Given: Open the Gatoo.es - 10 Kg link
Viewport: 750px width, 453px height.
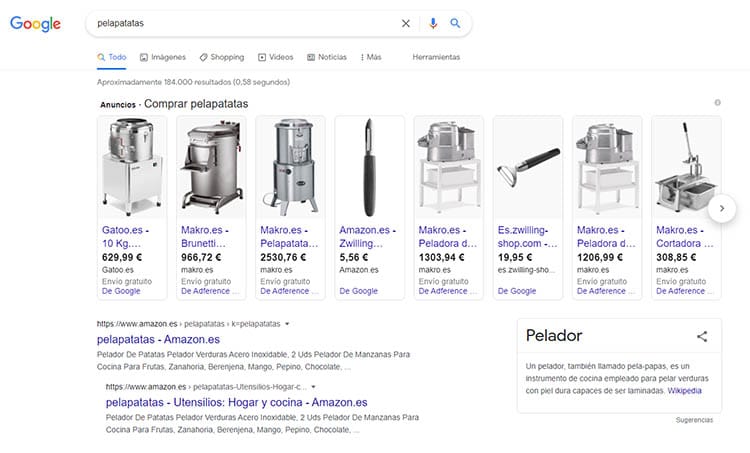Looking at the screenshot, I should [x=125, y=237].
